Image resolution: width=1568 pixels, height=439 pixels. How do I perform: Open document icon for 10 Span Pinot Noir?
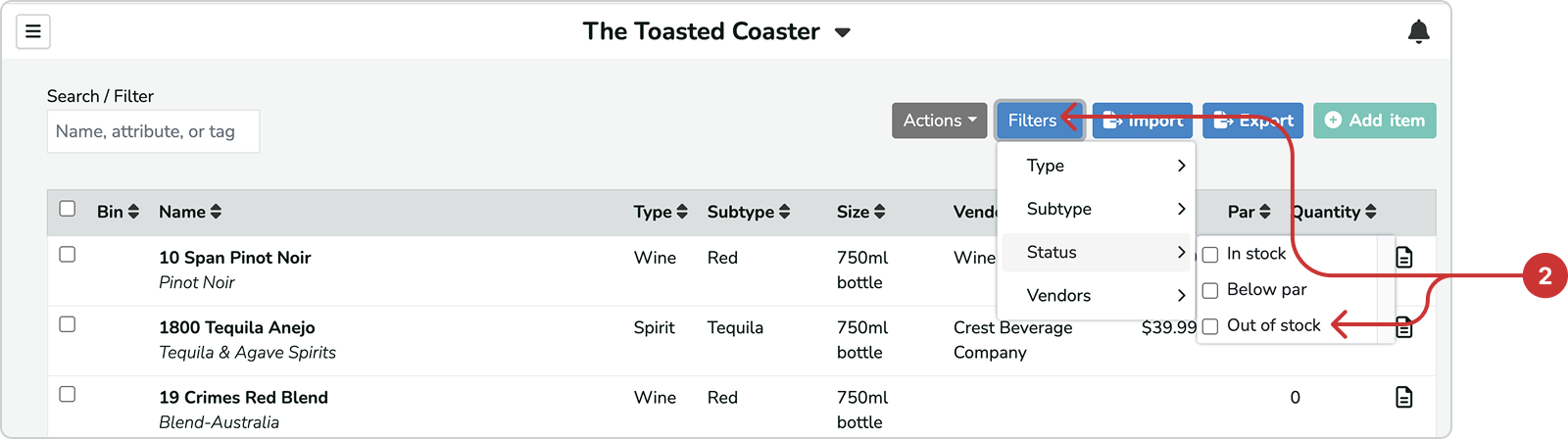tap(1404, 257)
